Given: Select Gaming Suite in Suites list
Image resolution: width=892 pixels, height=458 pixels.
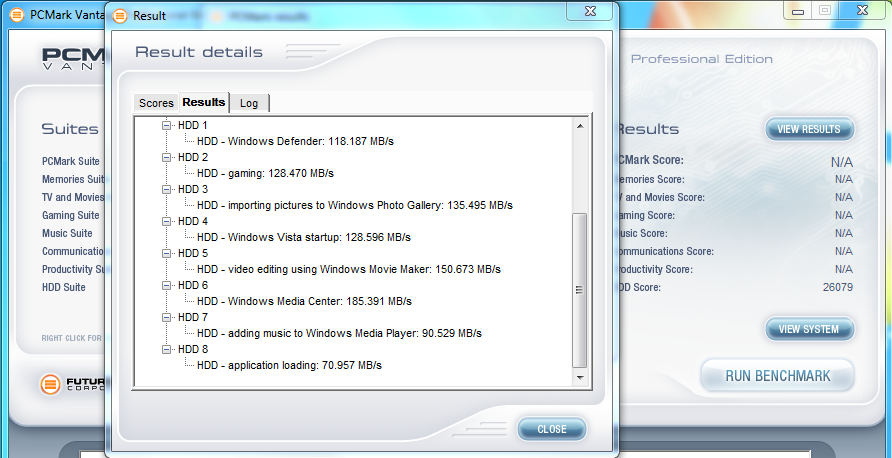Looking at the screenshot, I should click(71, 215).
